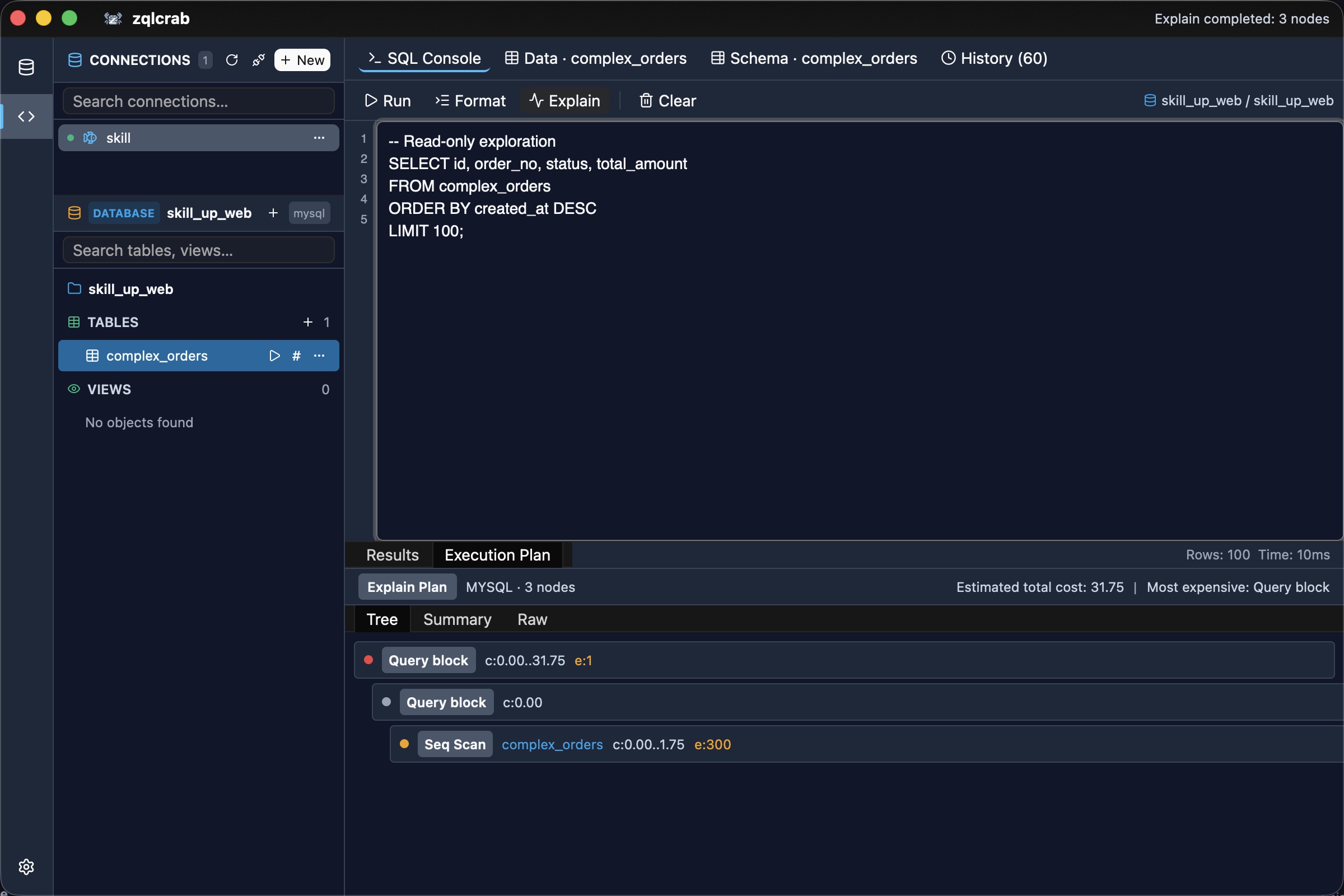This screenshot has width=1344, height=896.
Task: Open the History (60) tab
Action: [995, 58]
